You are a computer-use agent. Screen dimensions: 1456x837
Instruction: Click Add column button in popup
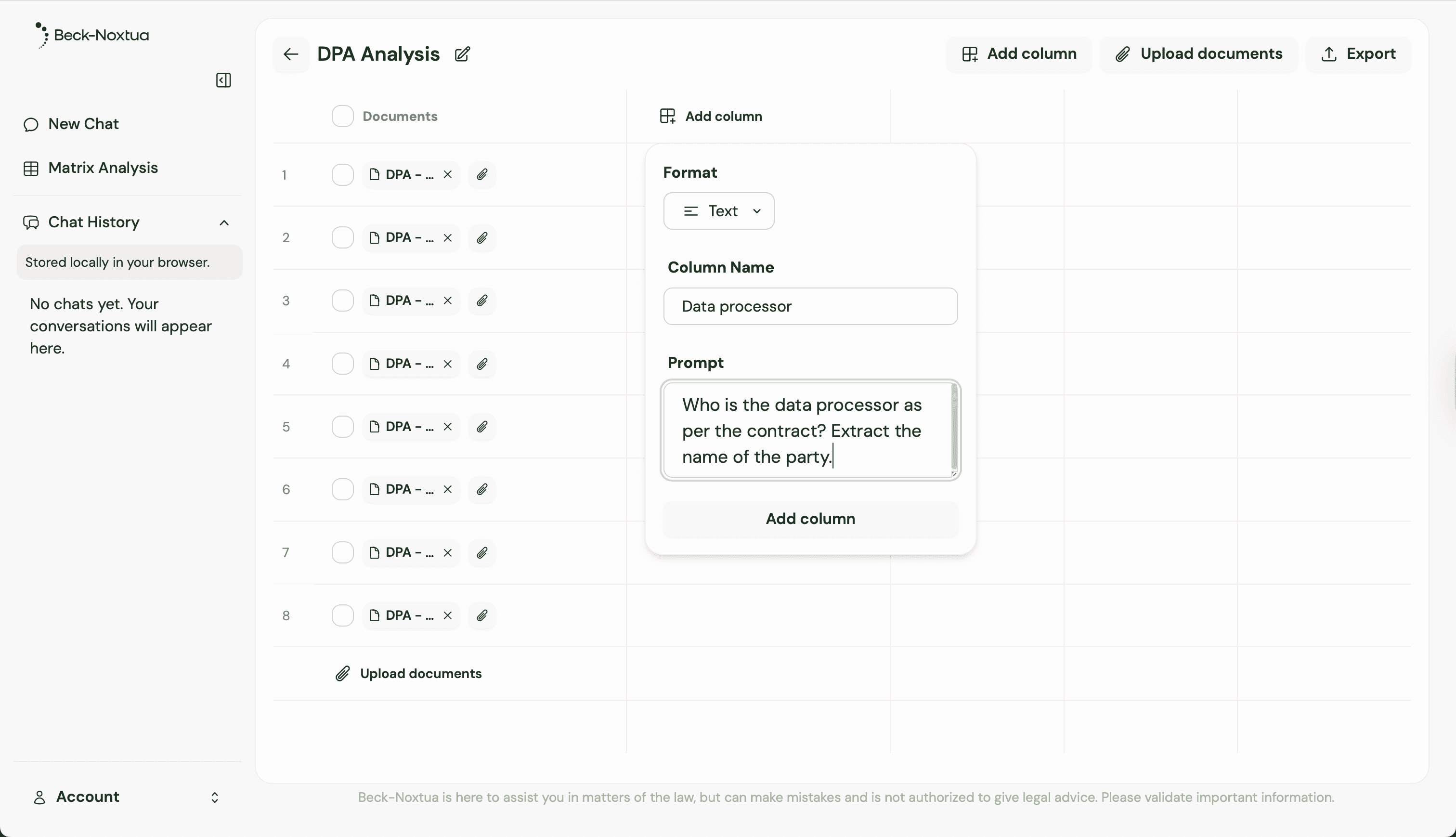[x=810, y=519]
